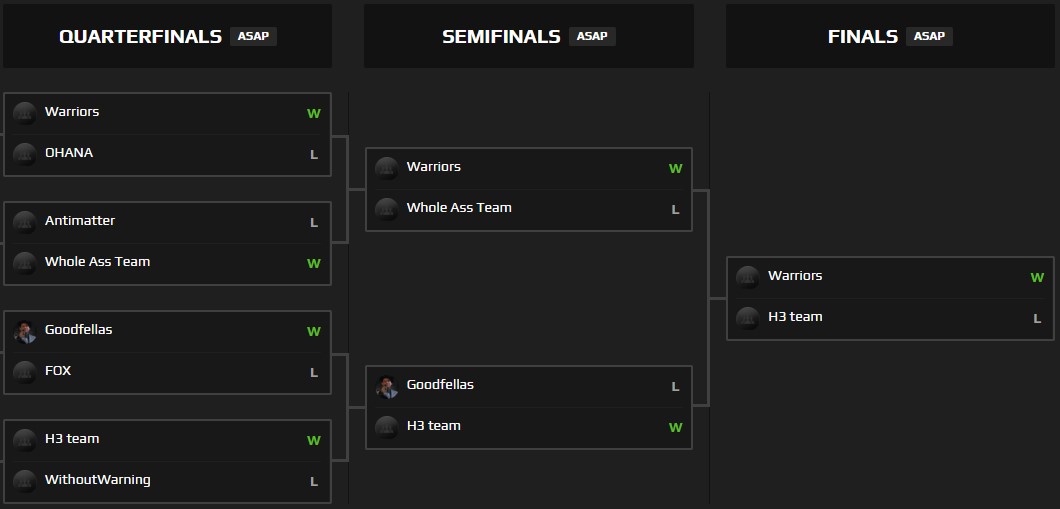Click the W result beside H3 team in semifinals
The height and width of the screenshot is (509, 1060).
pos(675,427)
